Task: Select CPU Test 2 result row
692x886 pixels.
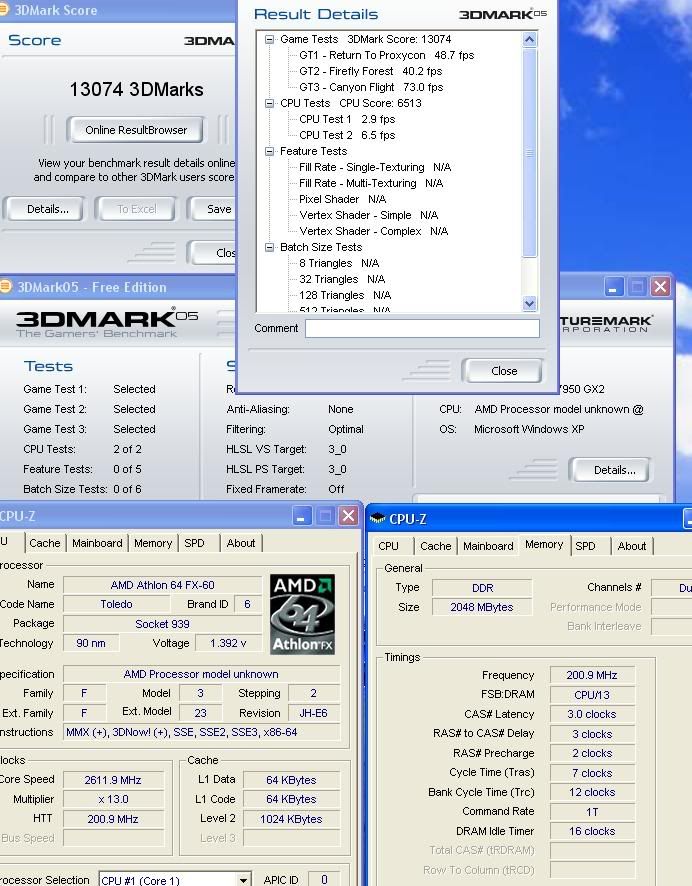Action: (347, 136)
